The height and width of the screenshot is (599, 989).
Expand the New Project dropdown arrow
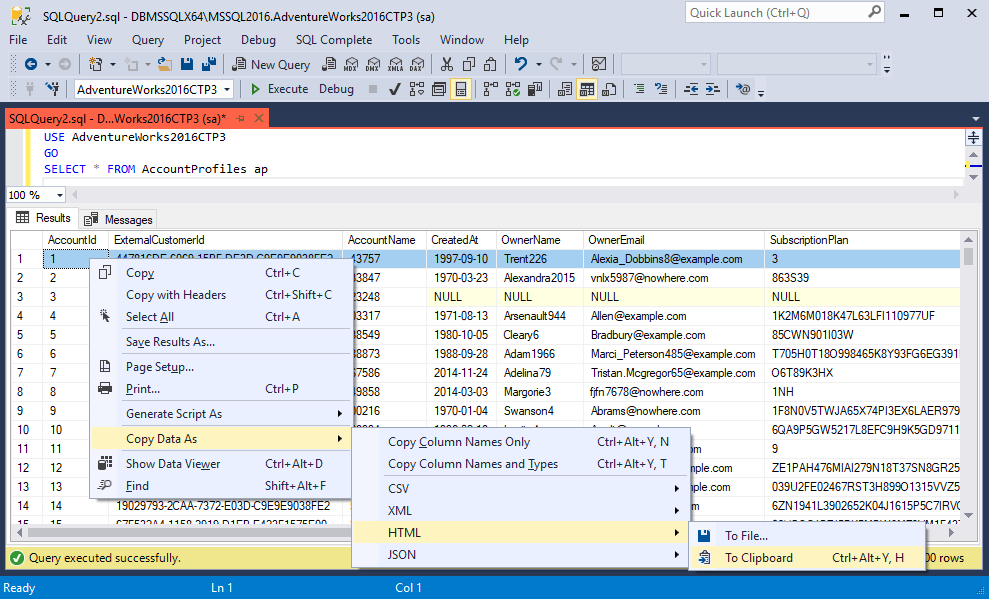coord(112,64)
